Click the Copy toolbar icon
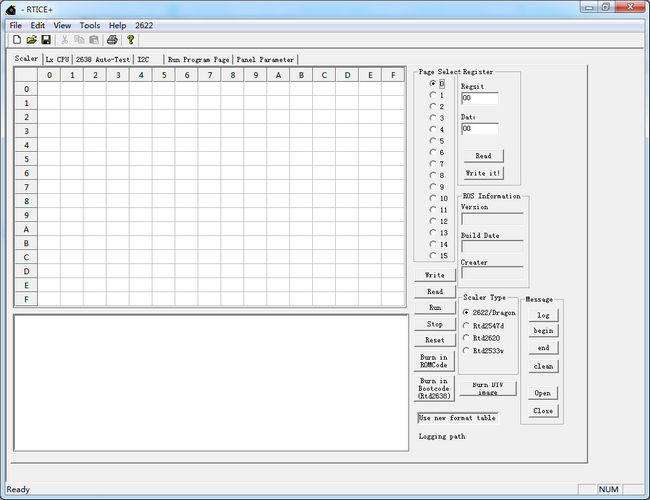Screen dimensions: 650x500 [79, 40]
